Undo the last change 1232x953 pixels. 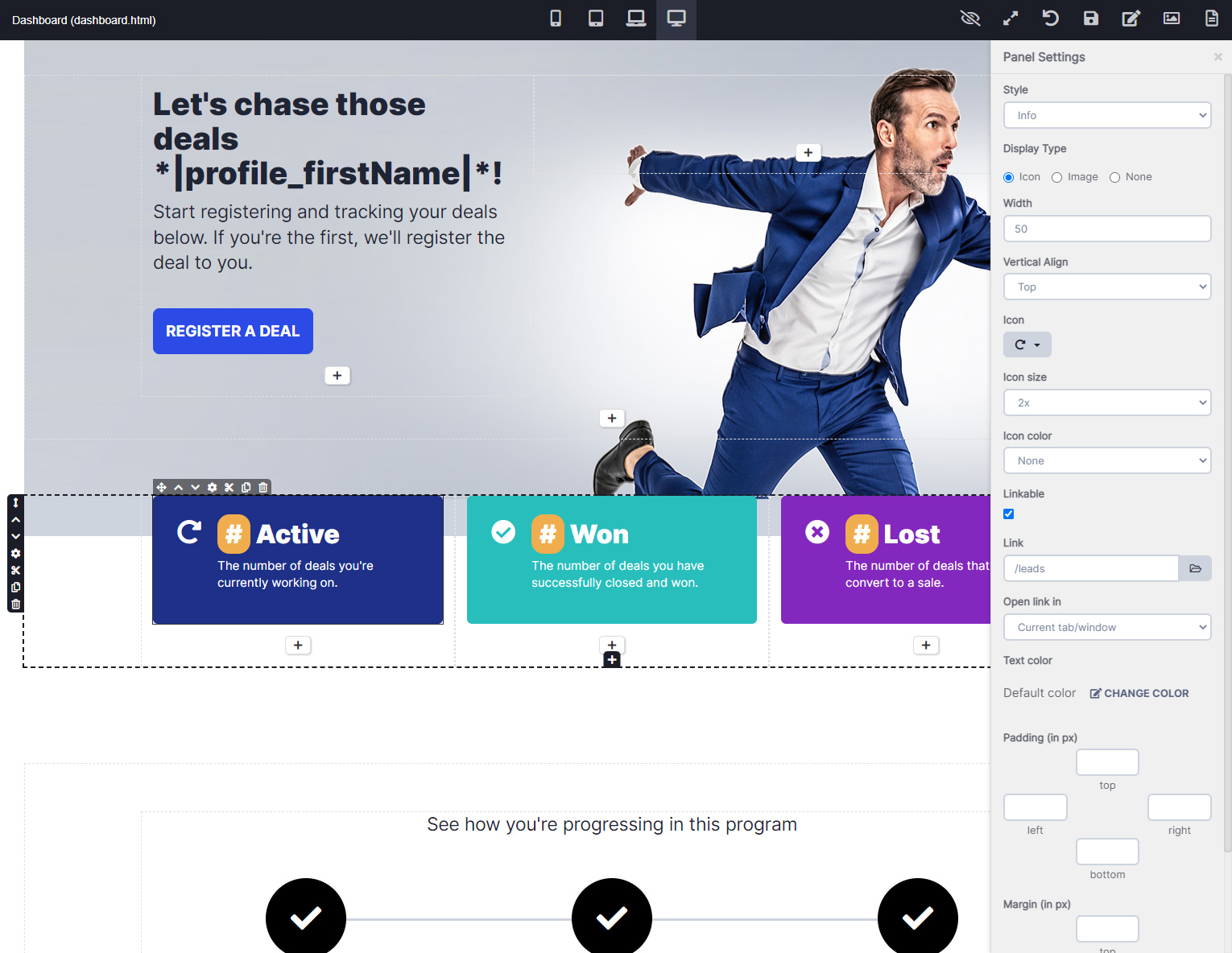pyautogui.click(x=1050, y=18)
